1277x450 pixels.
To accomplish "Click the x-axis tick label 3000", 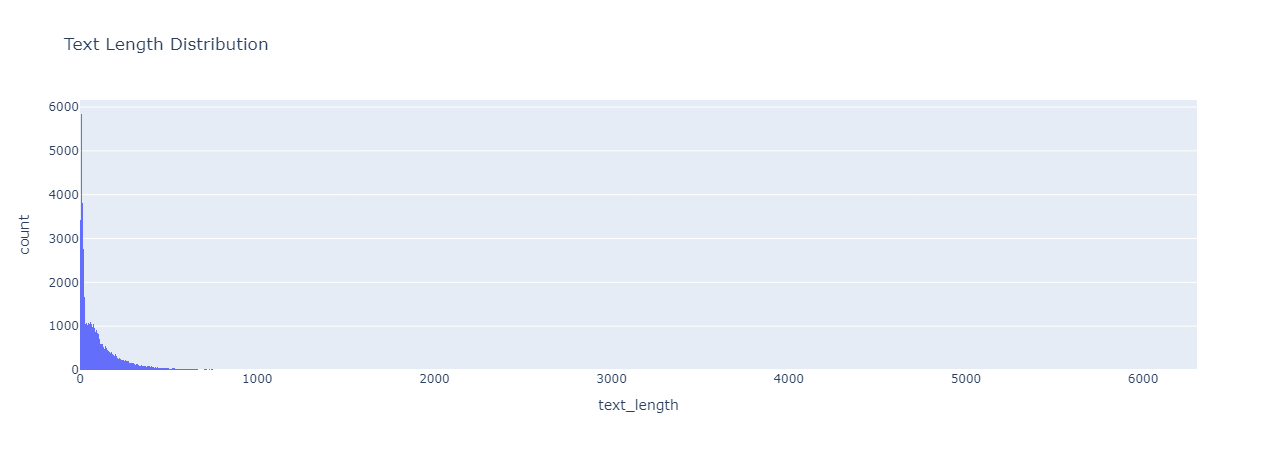I will tap(611, 380).
